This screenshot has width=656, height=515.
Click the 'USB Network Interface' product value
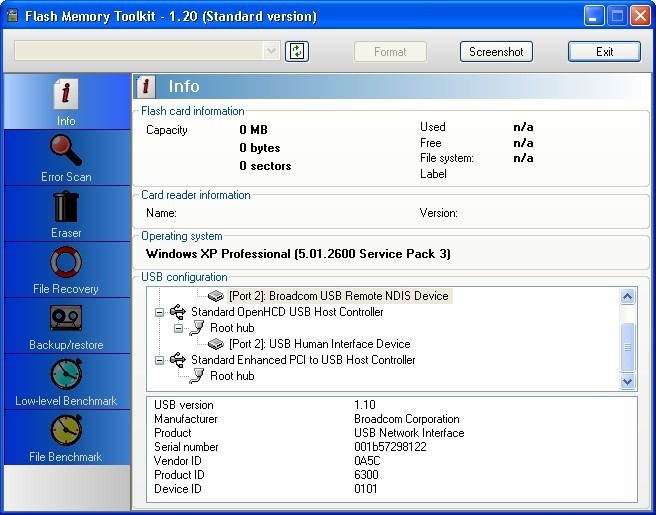pyautogui.click(x=409, y=433)
